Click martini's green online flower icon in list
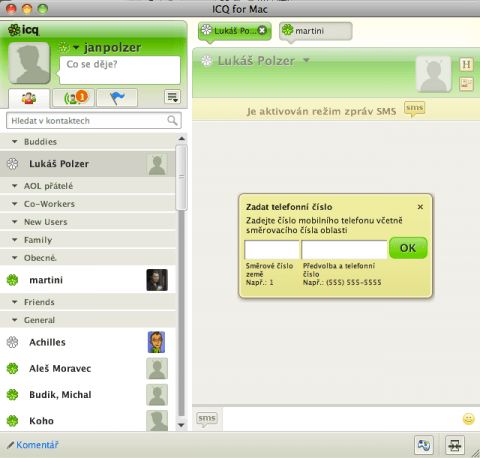This screenshot has width=480, height=458. pyautogui.click(x=13, y=280)
